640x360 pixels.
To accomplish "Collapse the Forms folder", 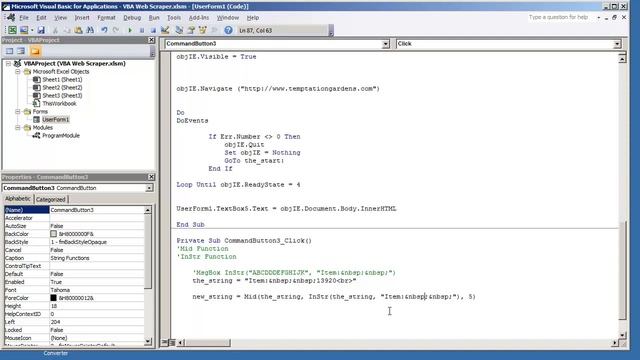I will [x=18, y=111].
